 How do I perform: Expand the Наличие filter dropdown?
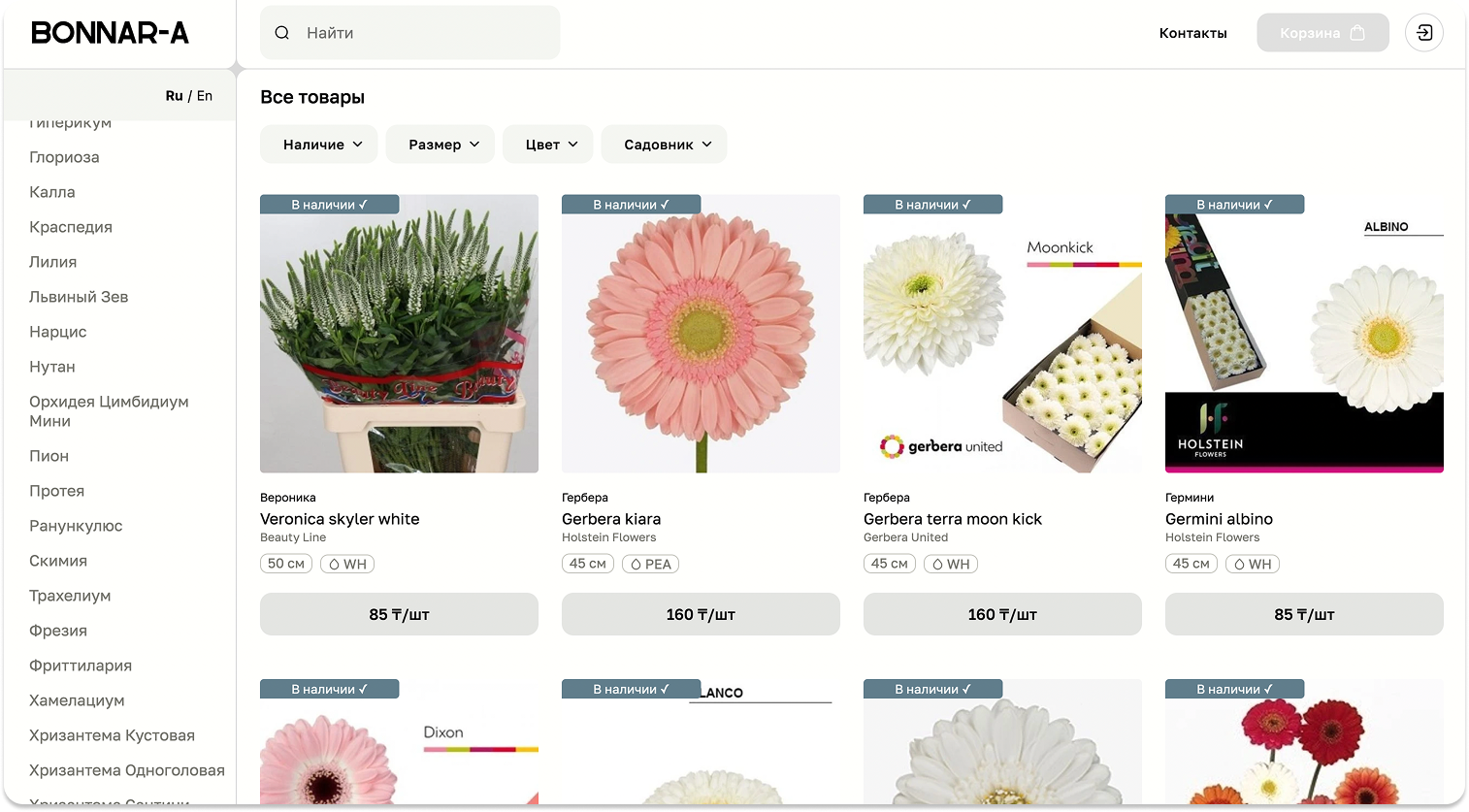coord(323,145)
